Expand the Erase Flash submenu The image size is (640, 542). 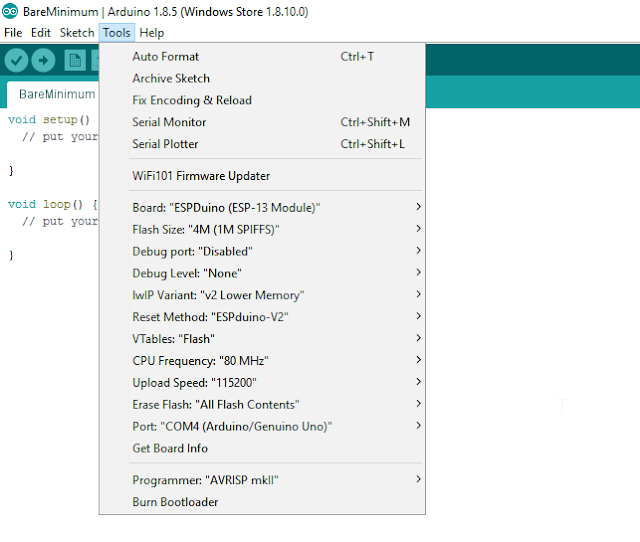[262, 404]
